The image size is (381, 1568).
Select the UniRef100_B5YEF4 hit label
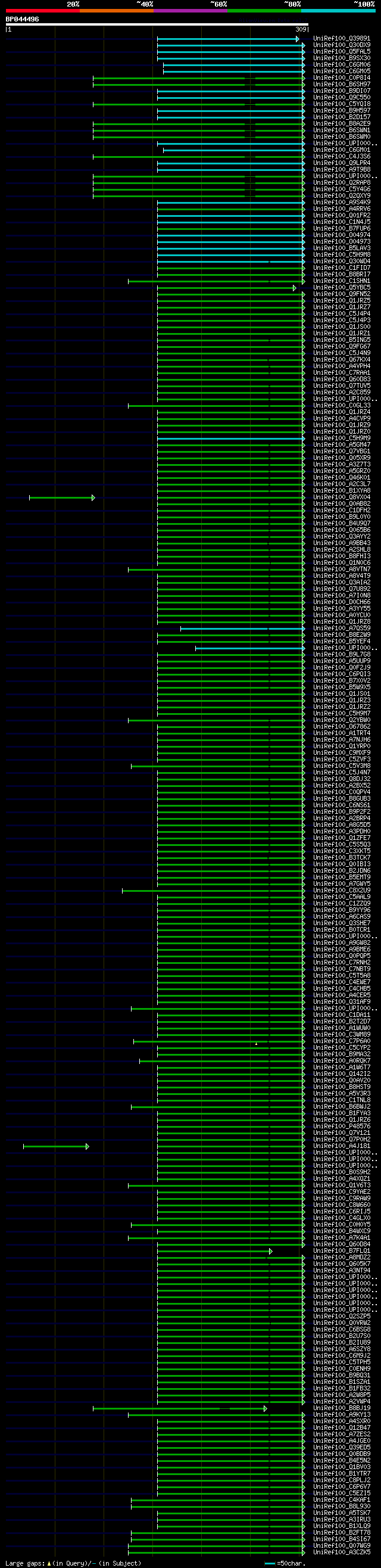[342, 642]
